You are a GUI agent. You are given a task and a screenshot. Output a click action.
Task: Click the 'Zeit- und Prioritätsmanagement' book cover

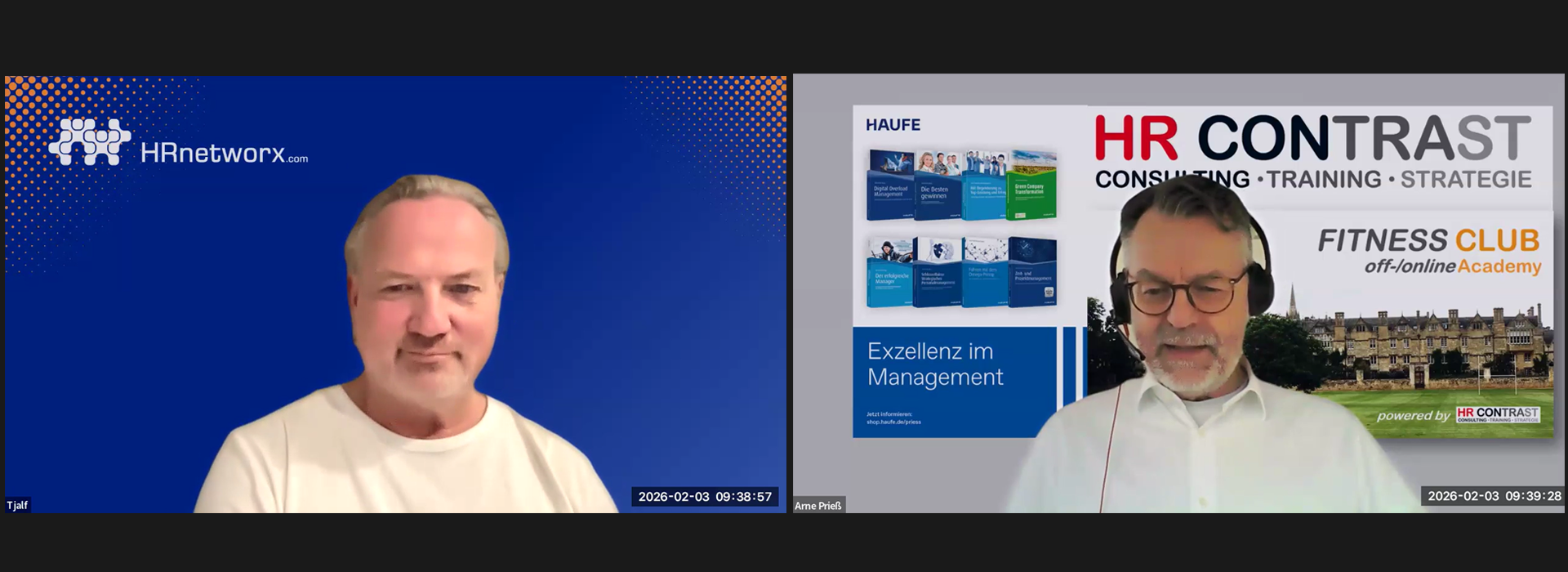tap(1032, 272)
